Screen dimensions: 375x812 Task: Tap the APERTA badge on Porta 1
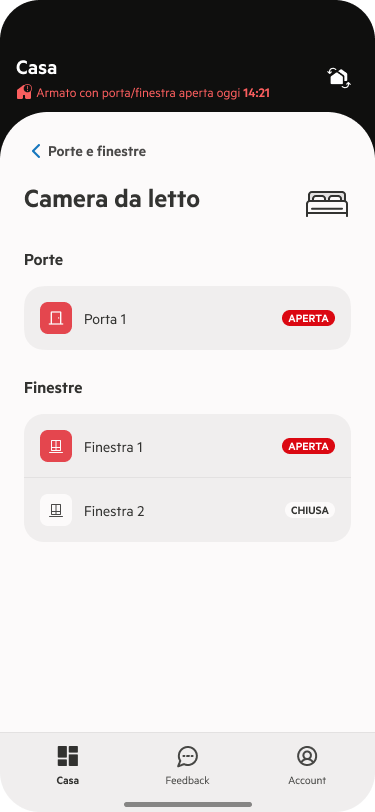point(308,318)
